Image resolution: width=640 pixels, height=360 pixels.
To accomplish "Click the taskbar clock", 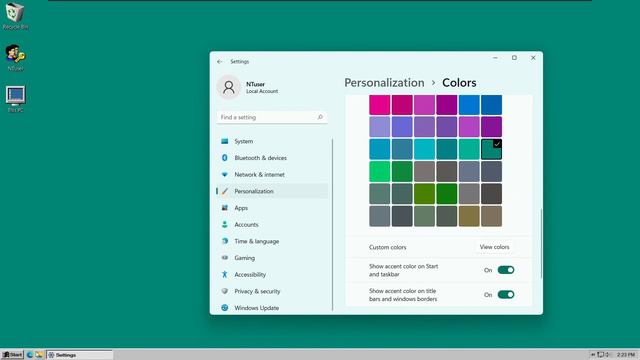I will point(625,355).
